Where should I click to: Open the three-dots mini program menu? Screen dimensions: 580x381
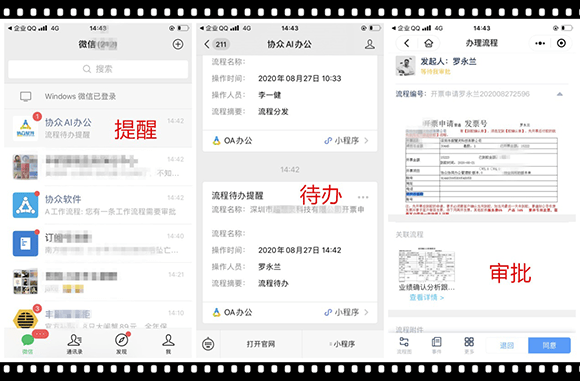540,43
